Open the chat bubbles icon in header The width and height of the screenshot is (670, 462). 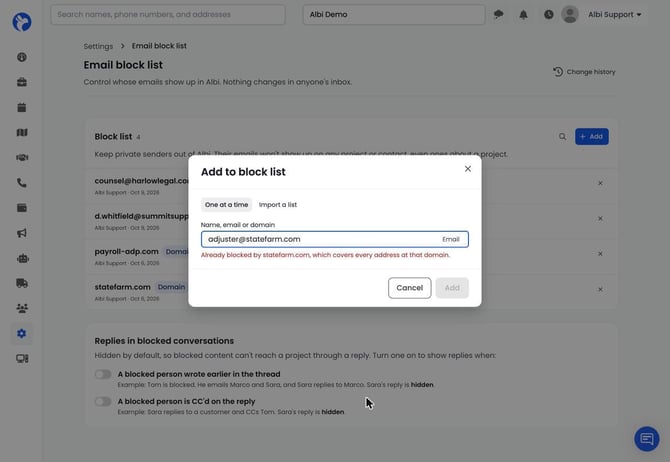[x=498, y=15]
